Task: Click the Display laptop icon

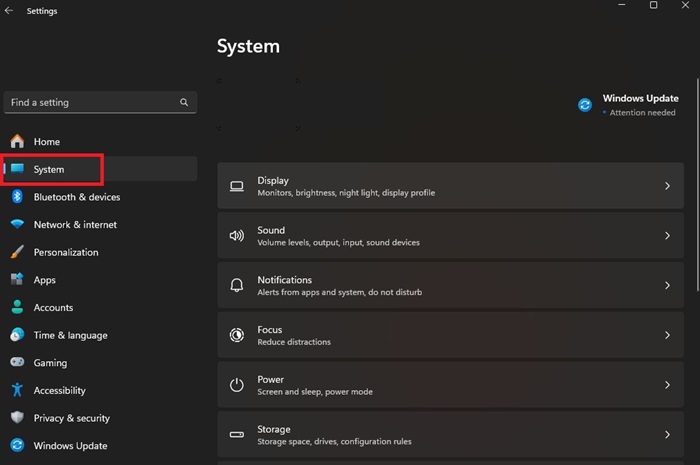Action: [x=237, y=186]
